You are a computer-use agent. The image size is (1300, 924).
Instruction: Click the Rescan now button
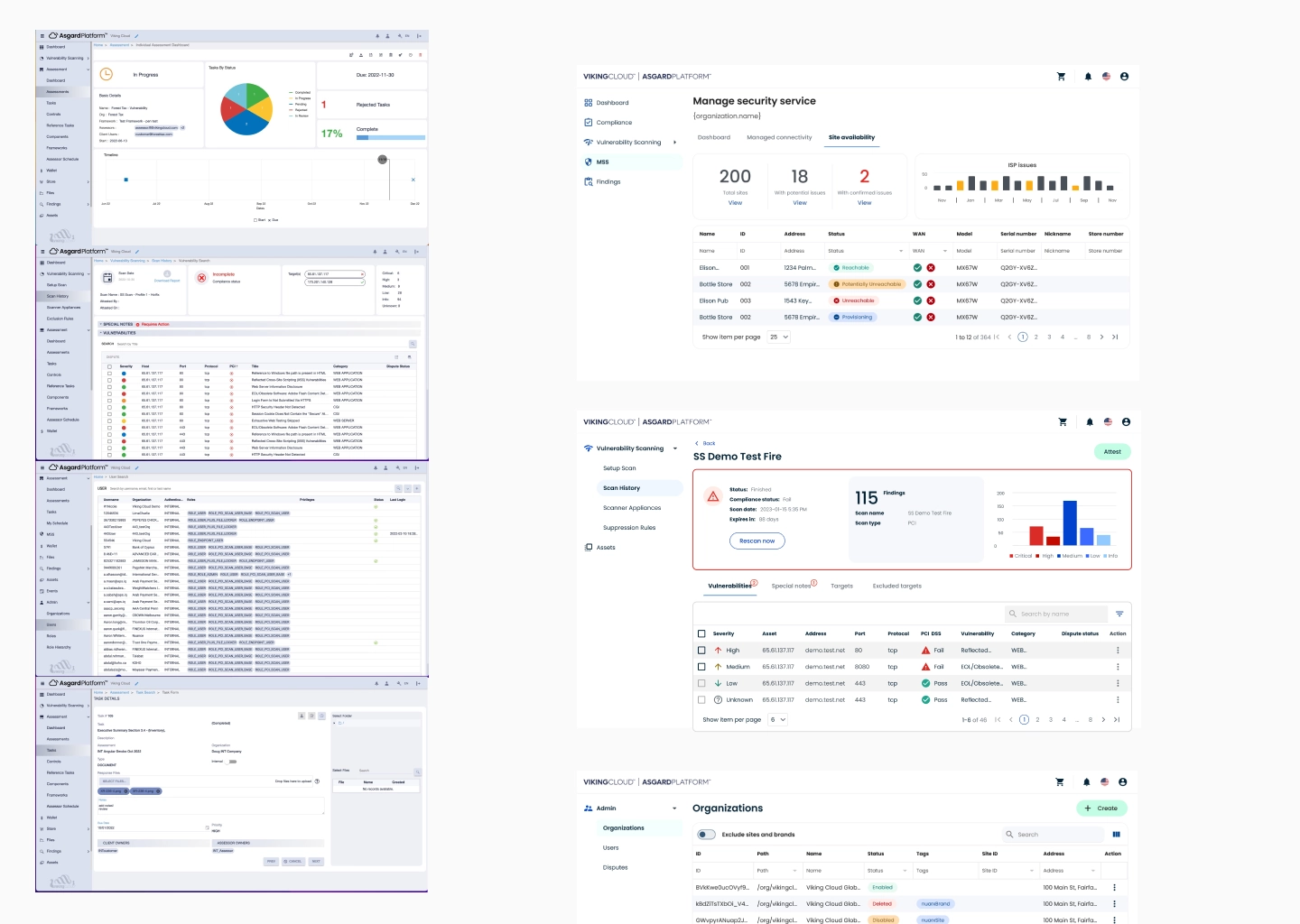point(757,541)
